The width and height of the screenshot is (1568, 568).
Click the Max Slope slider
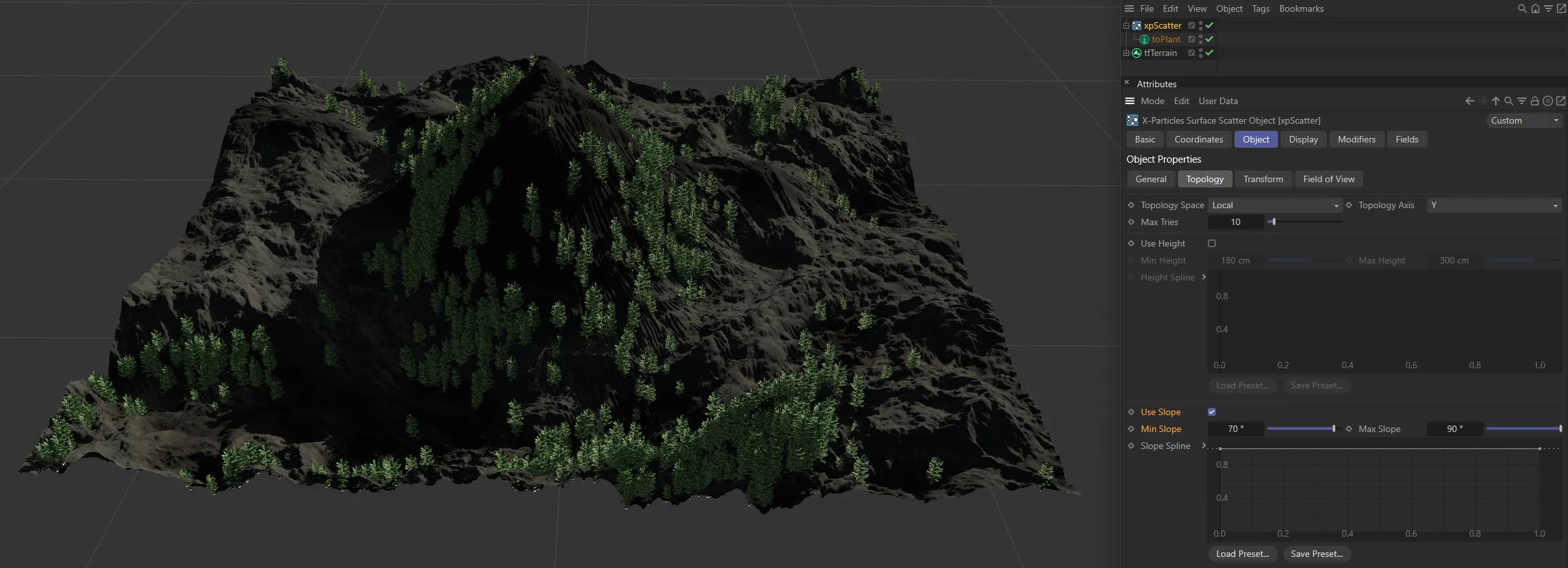(x=1524, y=429)
